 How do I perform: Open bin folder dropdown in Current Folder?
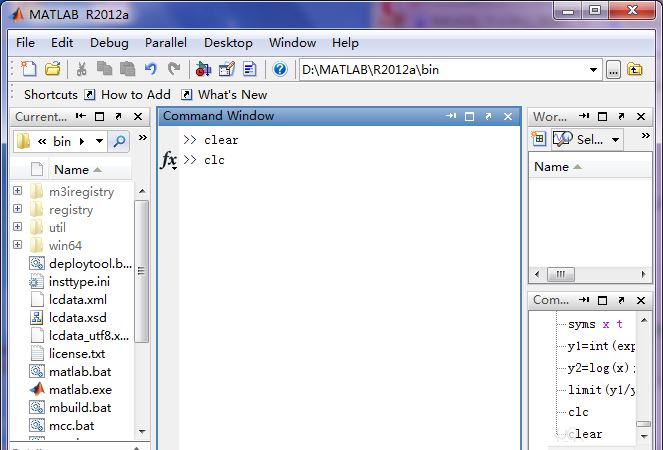click(x=99, y=141)
